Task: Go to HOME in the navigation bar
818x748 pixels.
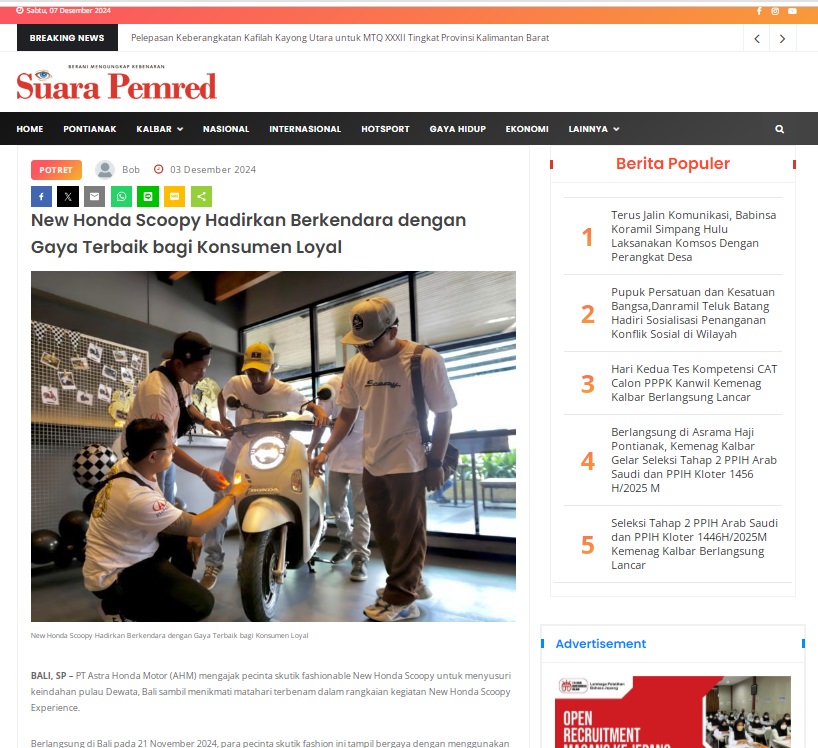Action: pyautogui.click(x=30, y=129)
